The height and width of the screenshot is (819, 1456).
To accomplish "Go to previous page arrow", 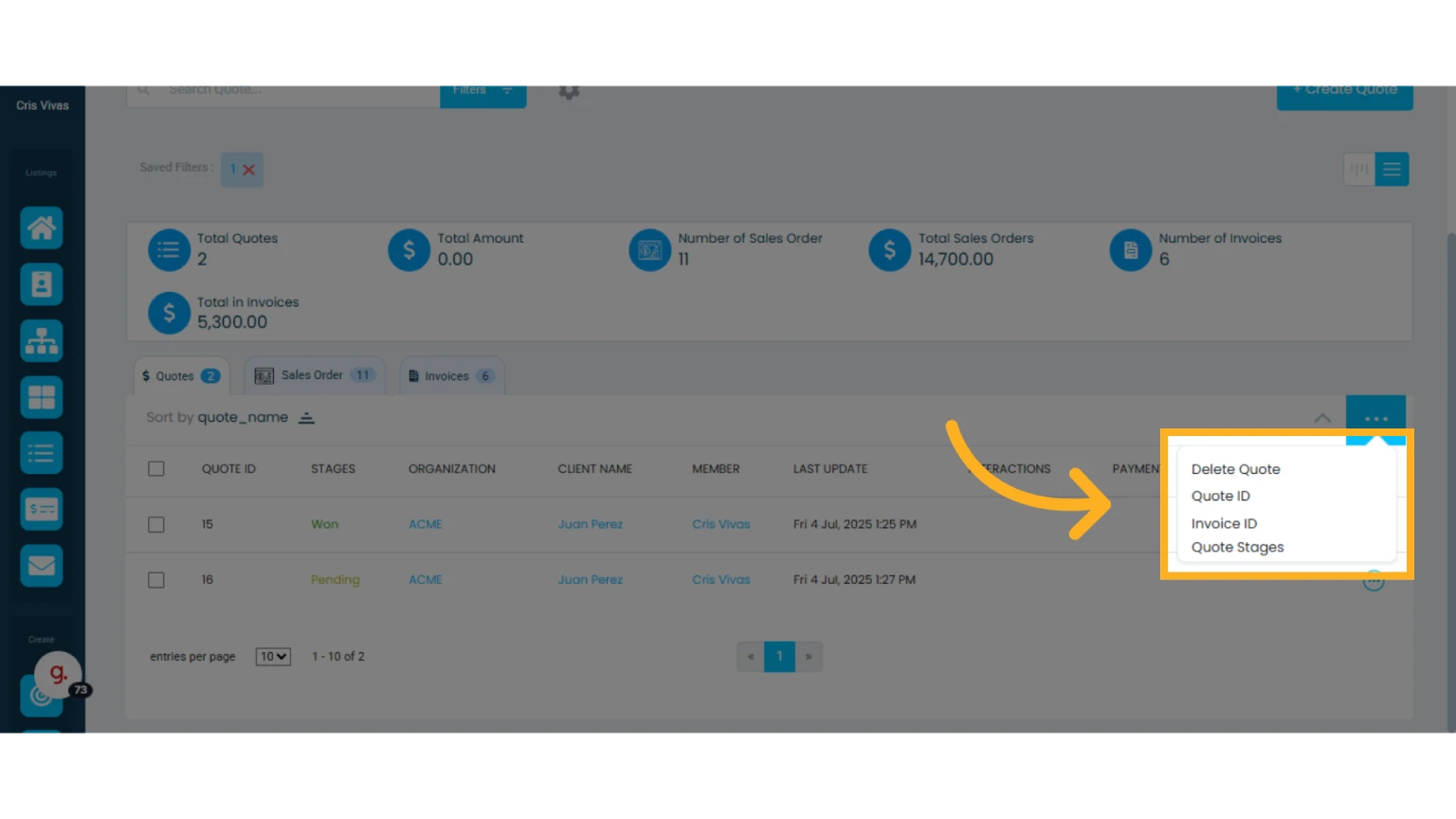I will coord(751,657).
